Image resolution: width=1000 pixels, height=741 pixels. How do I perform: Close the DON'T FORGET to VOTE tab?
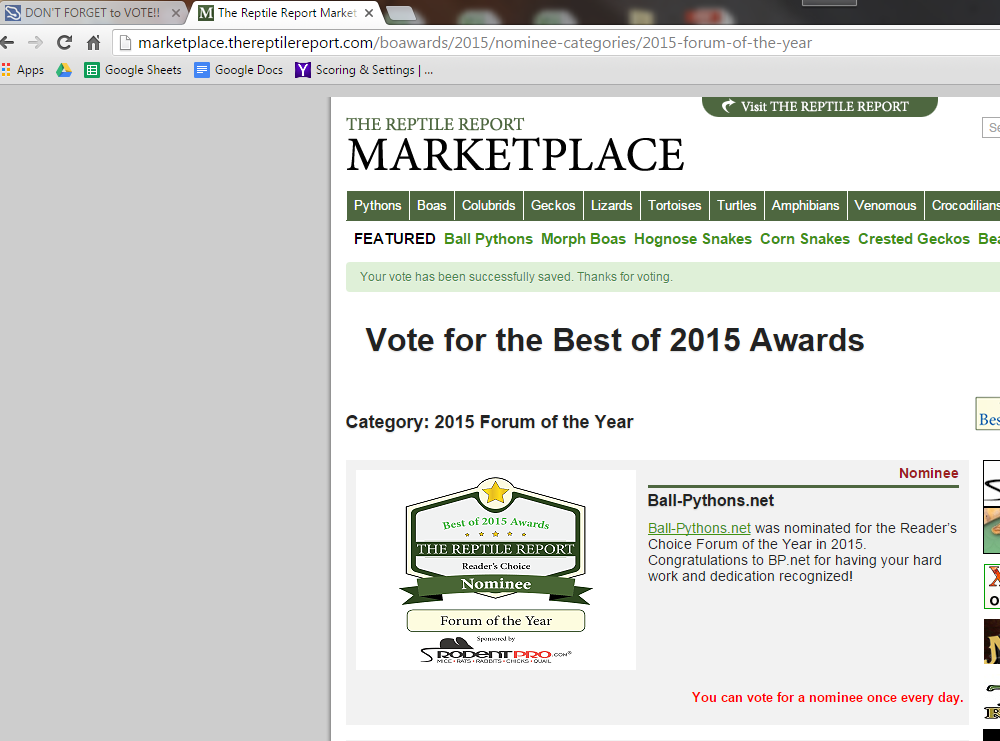click(x=176, y=13)
